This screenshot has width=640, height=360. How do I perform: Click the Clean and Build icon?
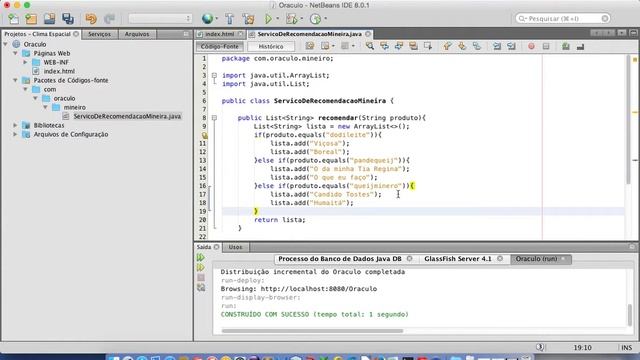(248, 19)
